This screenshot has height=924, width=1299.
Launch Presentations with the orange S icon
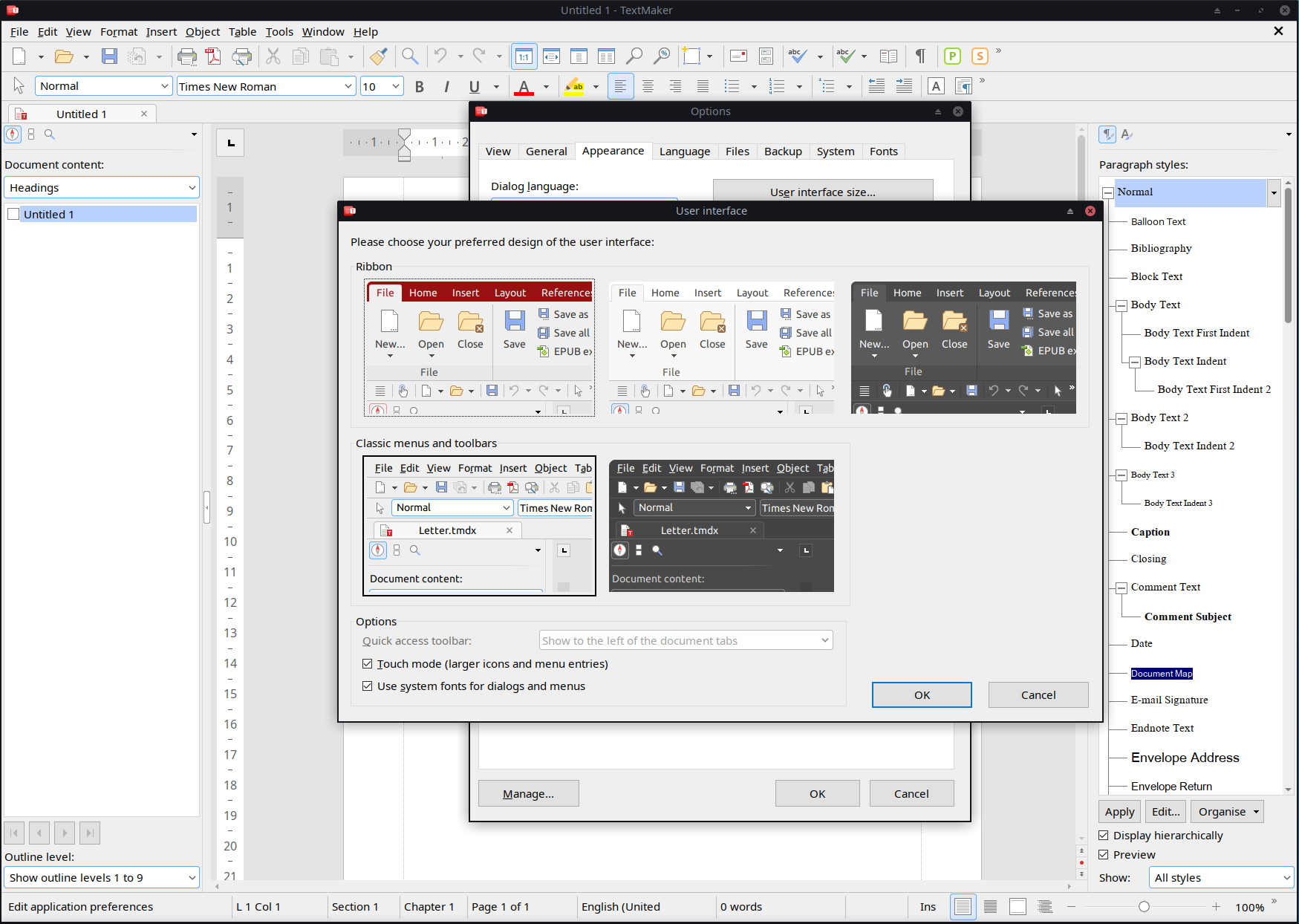pyautogui.click(x=980, y=56)
